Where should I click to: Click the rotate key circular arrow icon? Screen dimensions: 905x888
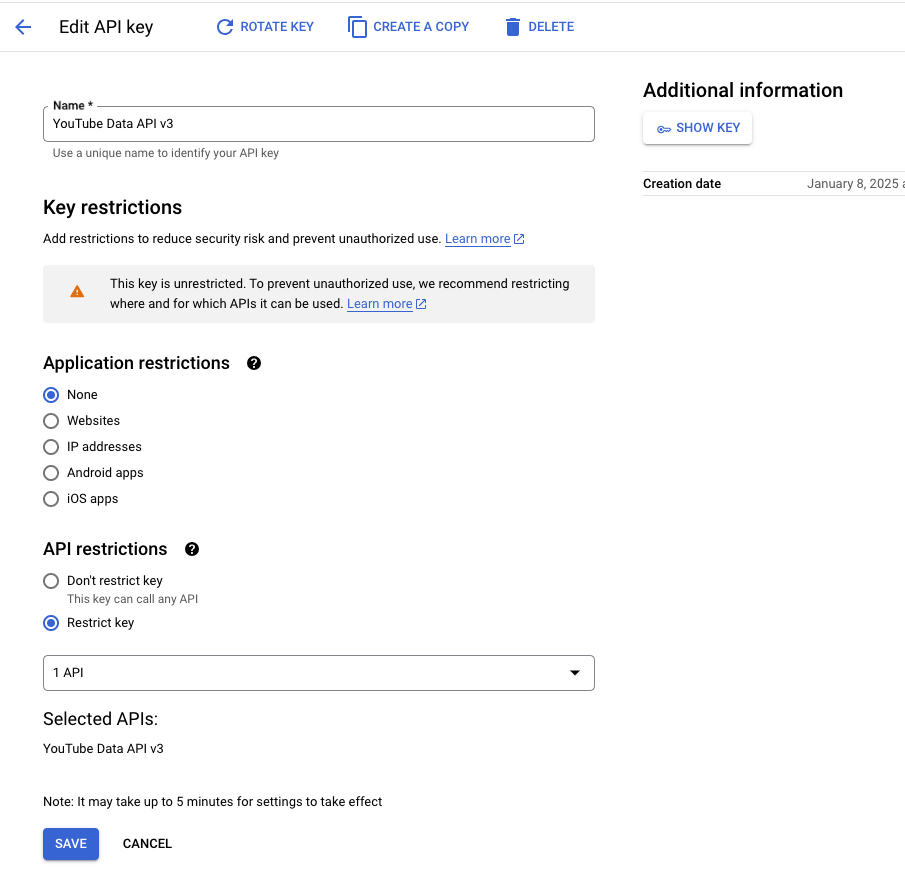point(225,27)
